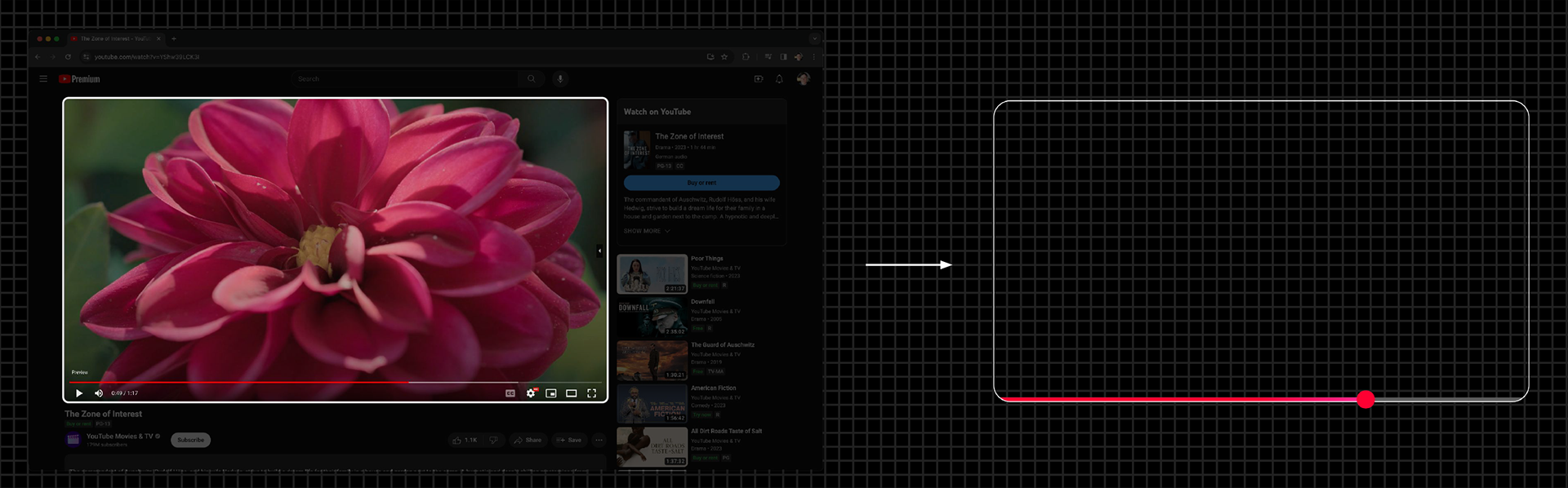Open the browser extensions puzzle icon
Image resolution: width=1568 pixels, height=488 pixels.
click(x=746, y=57)
